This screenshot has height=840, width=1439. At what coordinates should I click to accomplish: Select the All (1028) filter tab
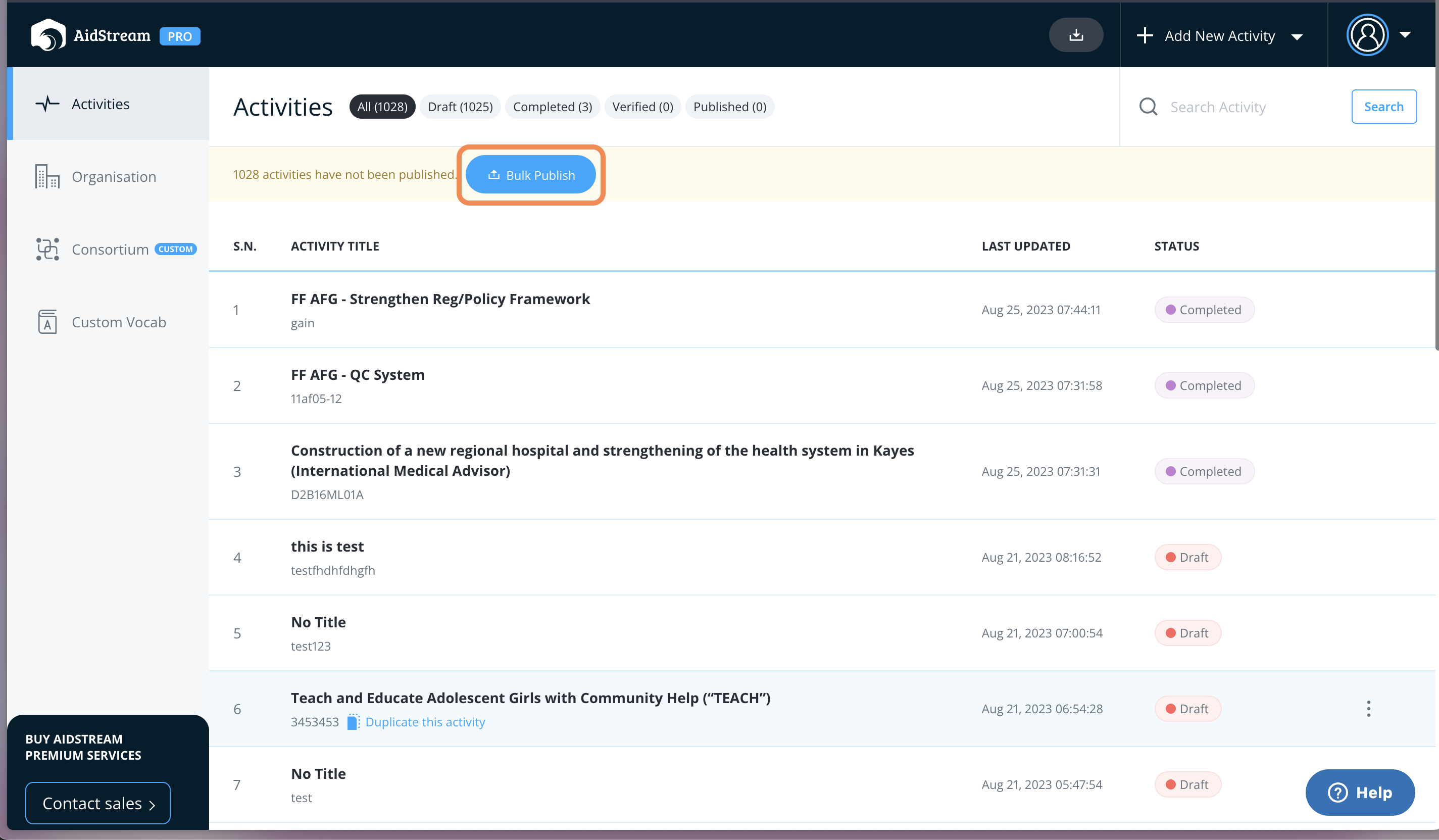click(382, 107)
